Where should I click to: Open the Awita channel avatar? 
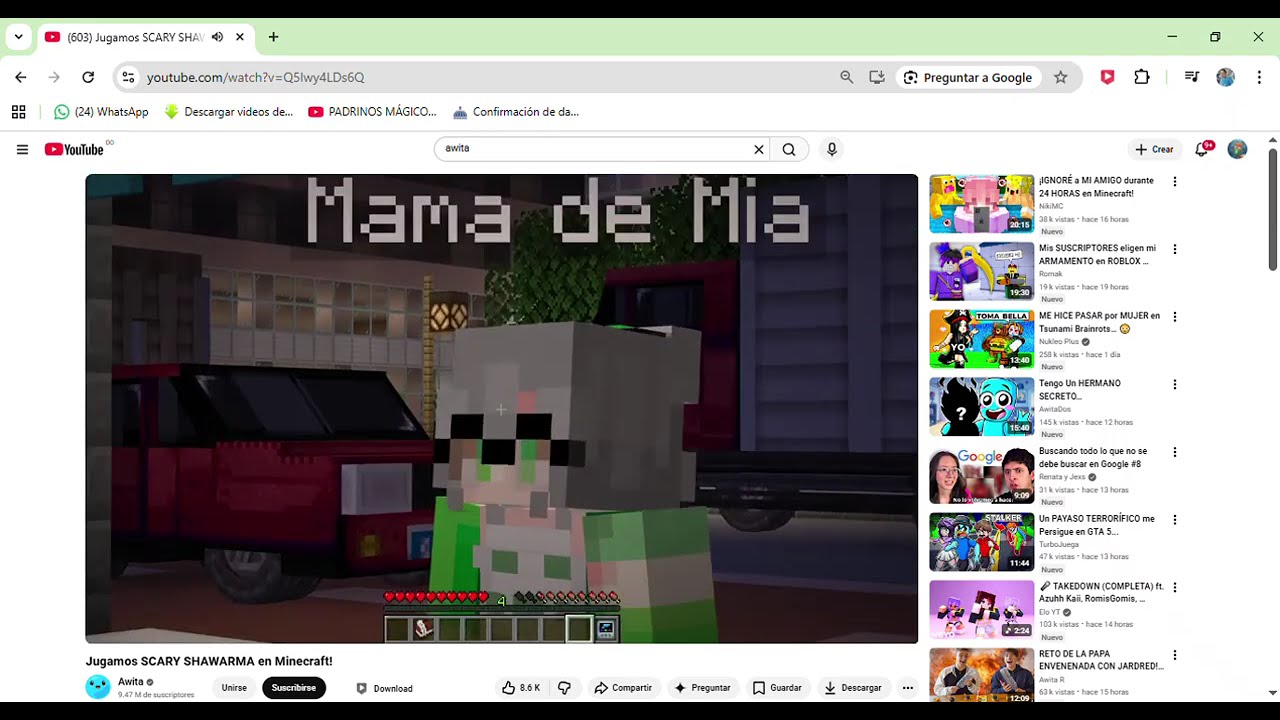[98, 687]
